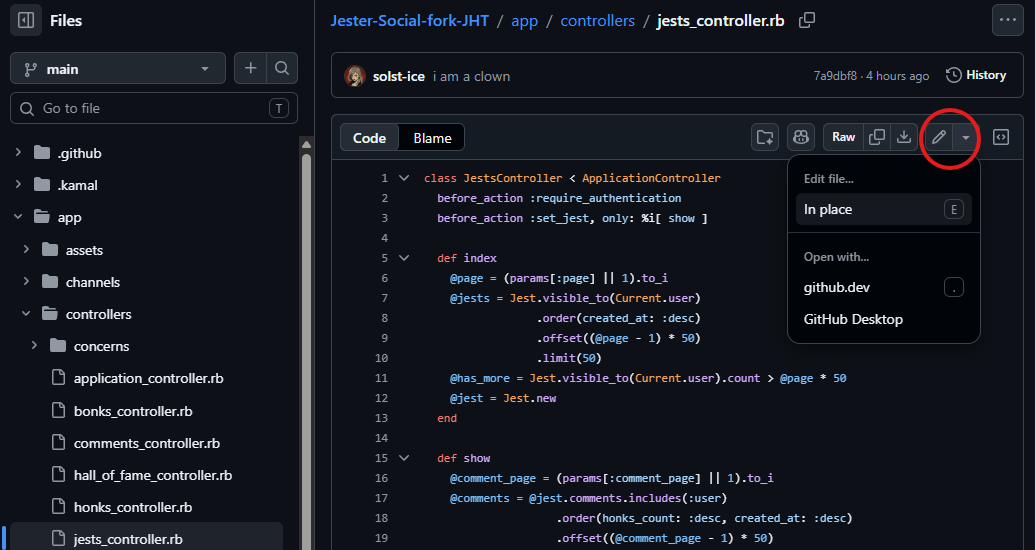Open file search magnifier button
Screen dimensions: 1036x550
[282, 68]
